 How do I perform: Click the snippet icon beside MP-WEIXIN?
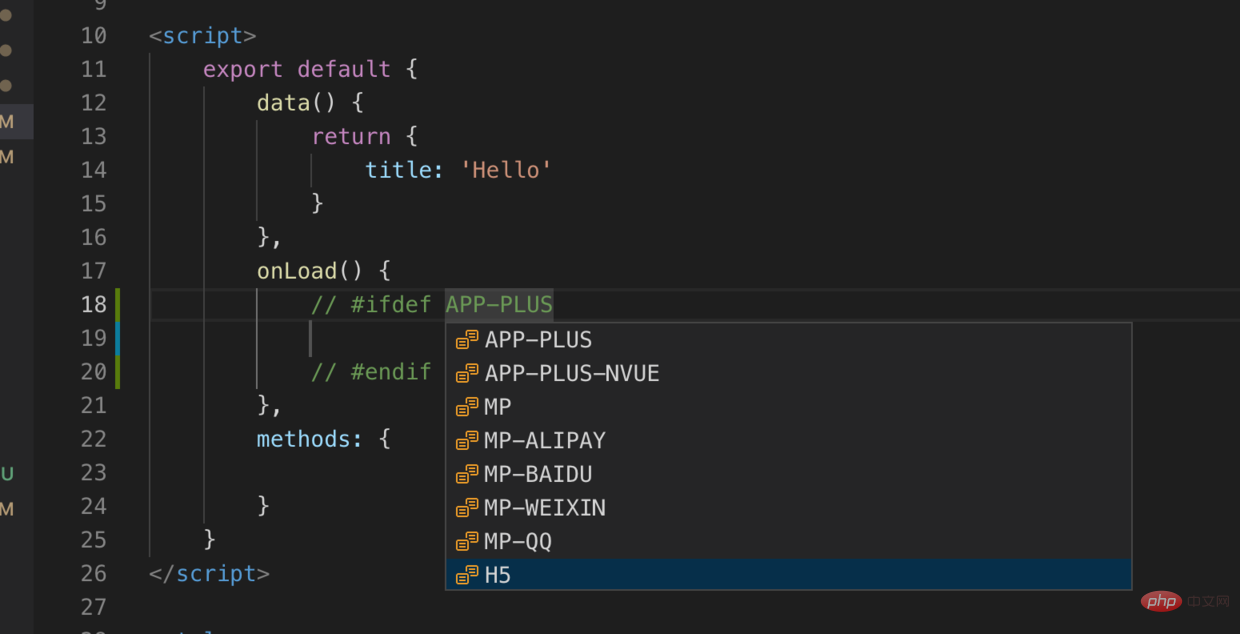click(x=467, y=508)
